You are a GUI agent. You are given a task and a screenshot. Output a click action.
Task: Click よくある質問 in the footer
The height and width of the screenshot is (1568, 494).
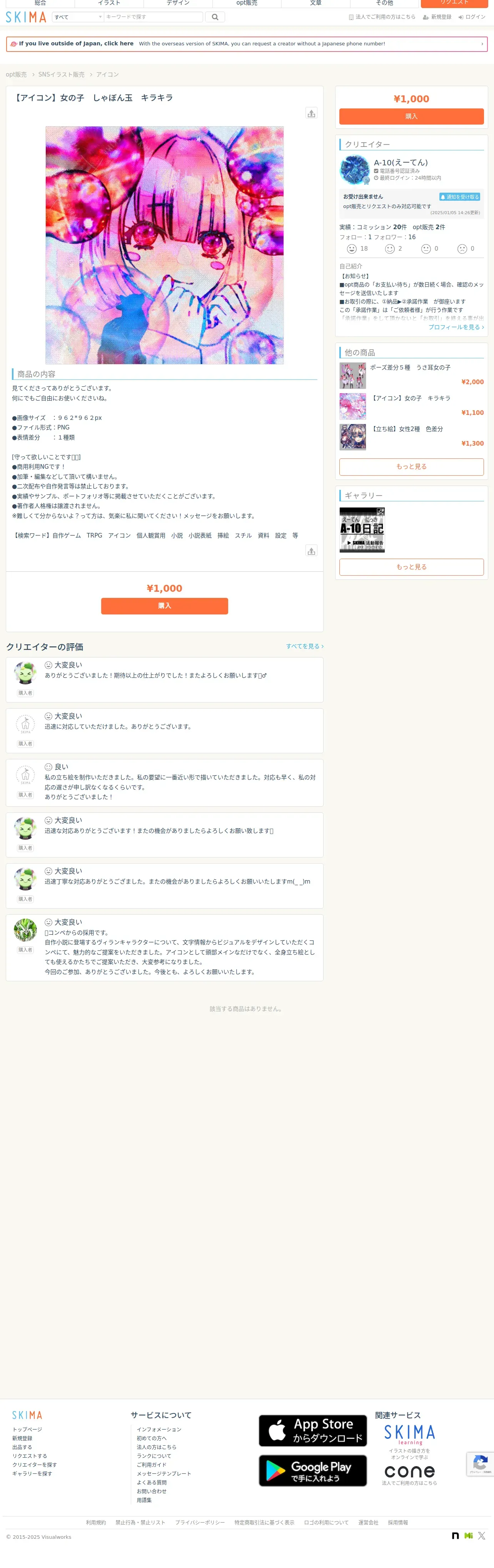click(152, 1482)
